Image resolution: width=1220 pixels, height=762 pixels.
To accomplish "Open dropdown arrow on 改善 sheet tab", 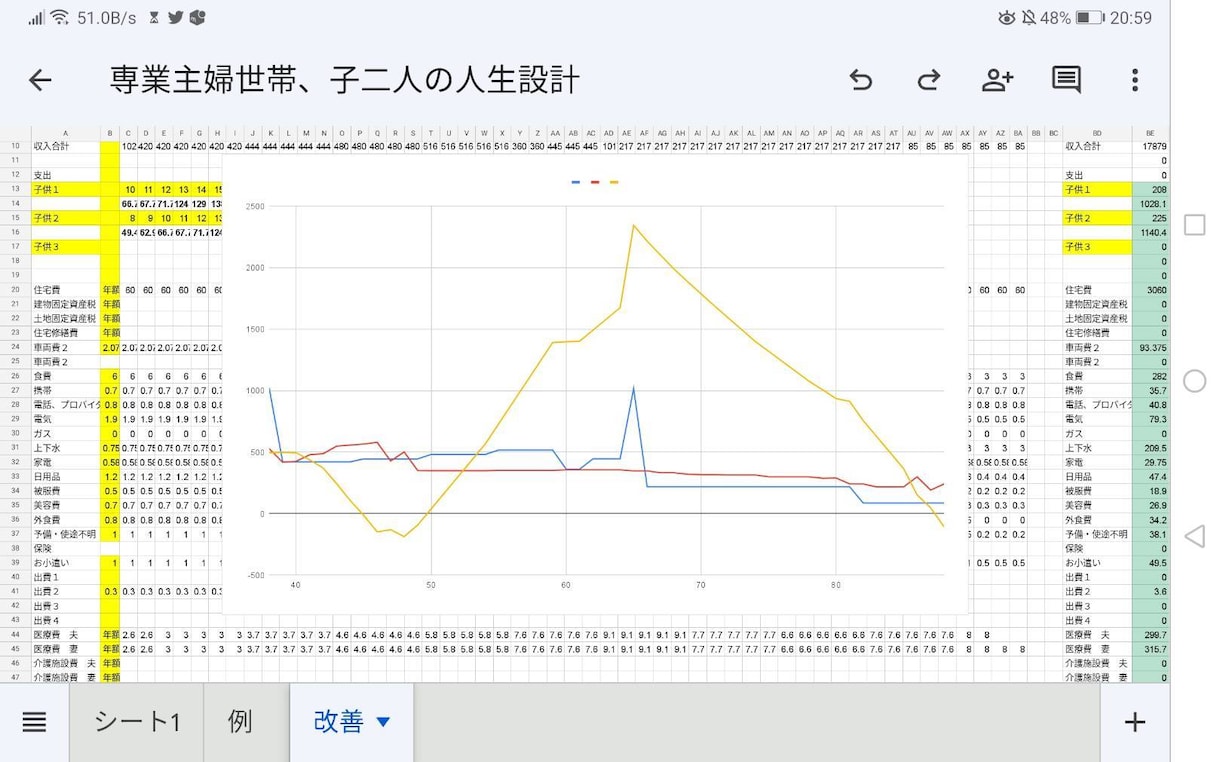I will (x=382, y=722).
